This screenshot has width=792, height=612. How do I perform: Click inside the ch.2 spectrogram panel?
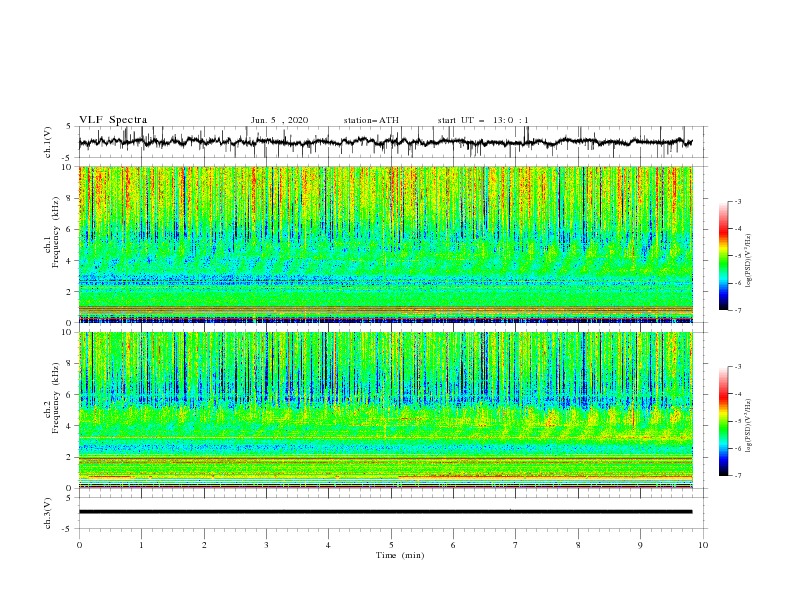[385, 410]
